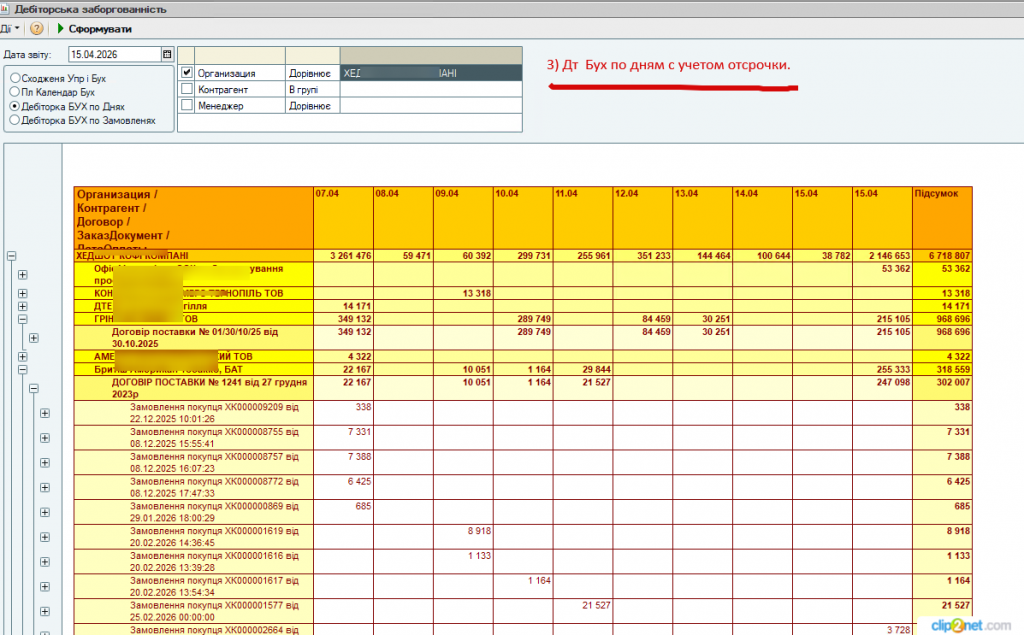
Task: Uncheck the Организация filter checkbox
Action: (187, 73)
